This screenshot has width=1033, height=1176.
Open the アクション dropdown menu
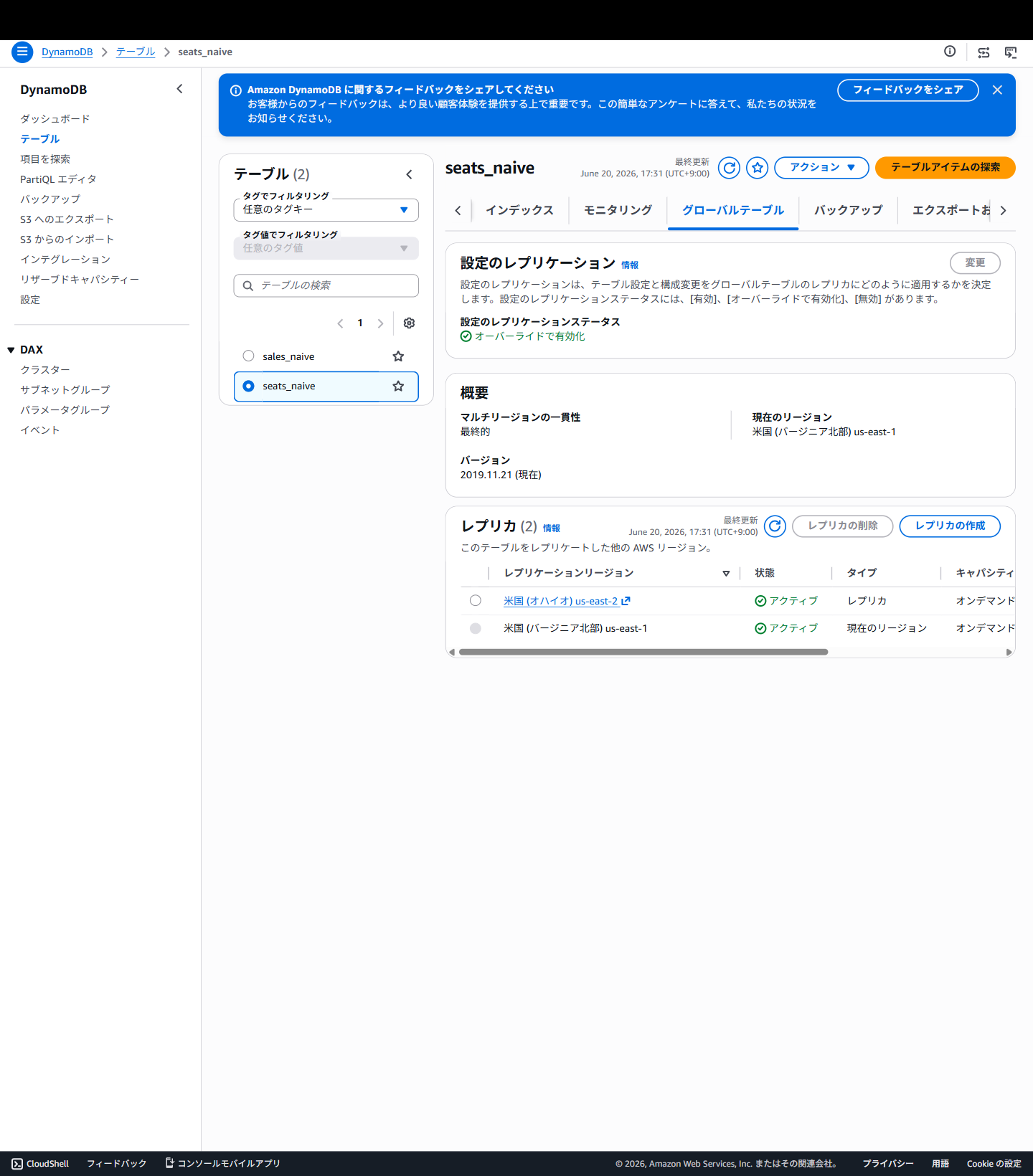click(x=821, y=168)
